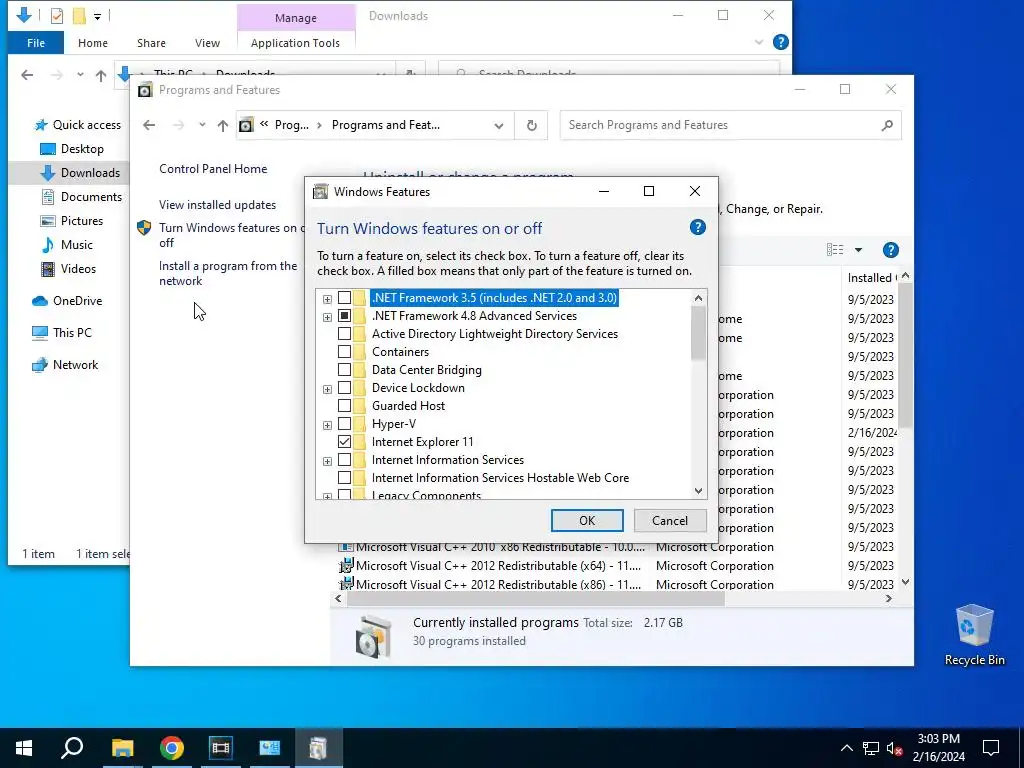Viewport: 1024px width, 768px height.
Task: Click the change view icon in Programs and Features
Action: point(835,250)
